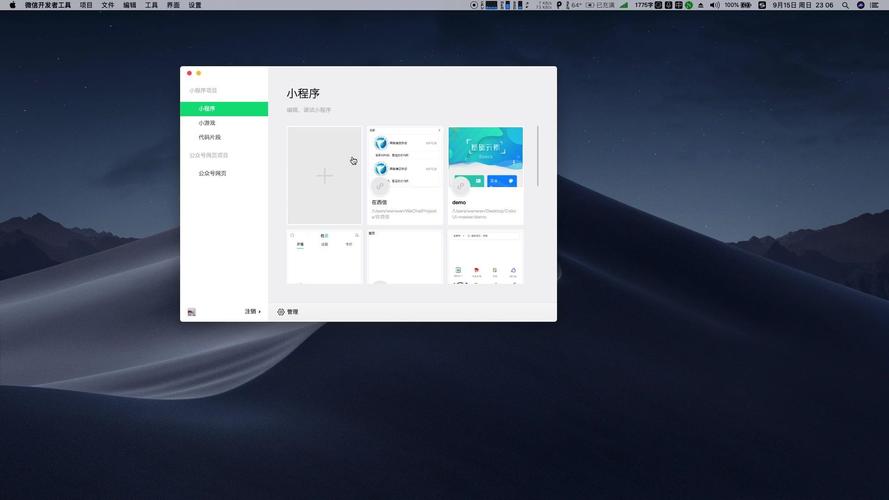Open the 项目 menu

click(x=86, y=5)
